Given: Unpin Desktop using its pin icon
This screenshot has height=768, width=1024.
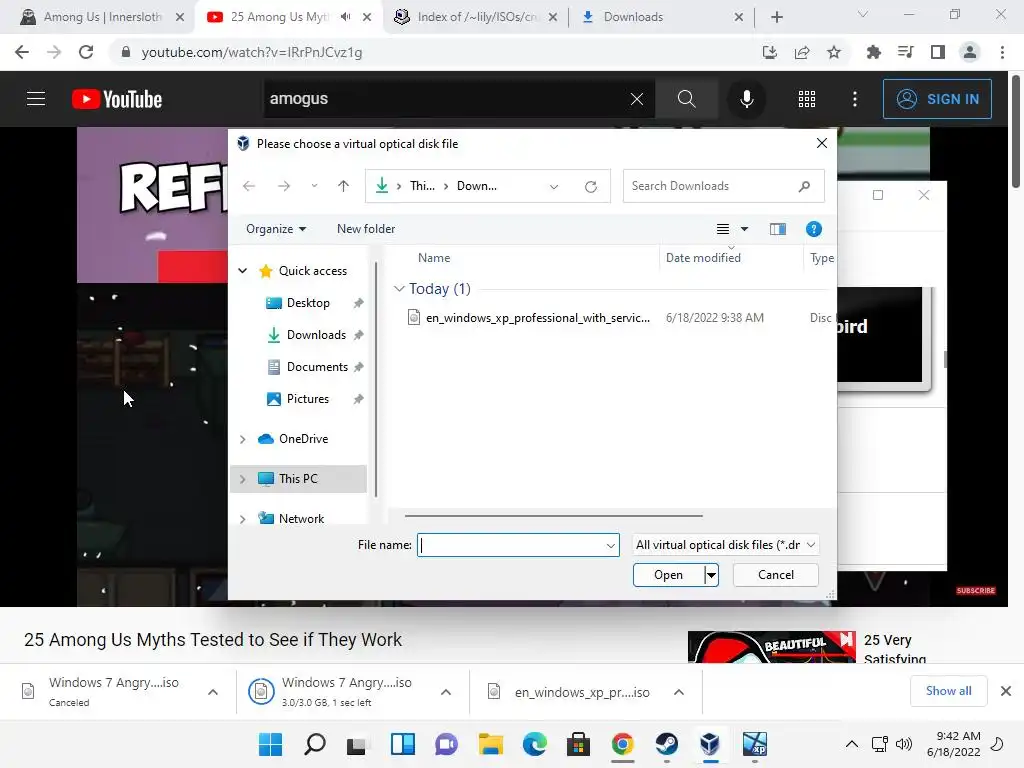Looking at the screenshot, I should (x=359, y=303).
